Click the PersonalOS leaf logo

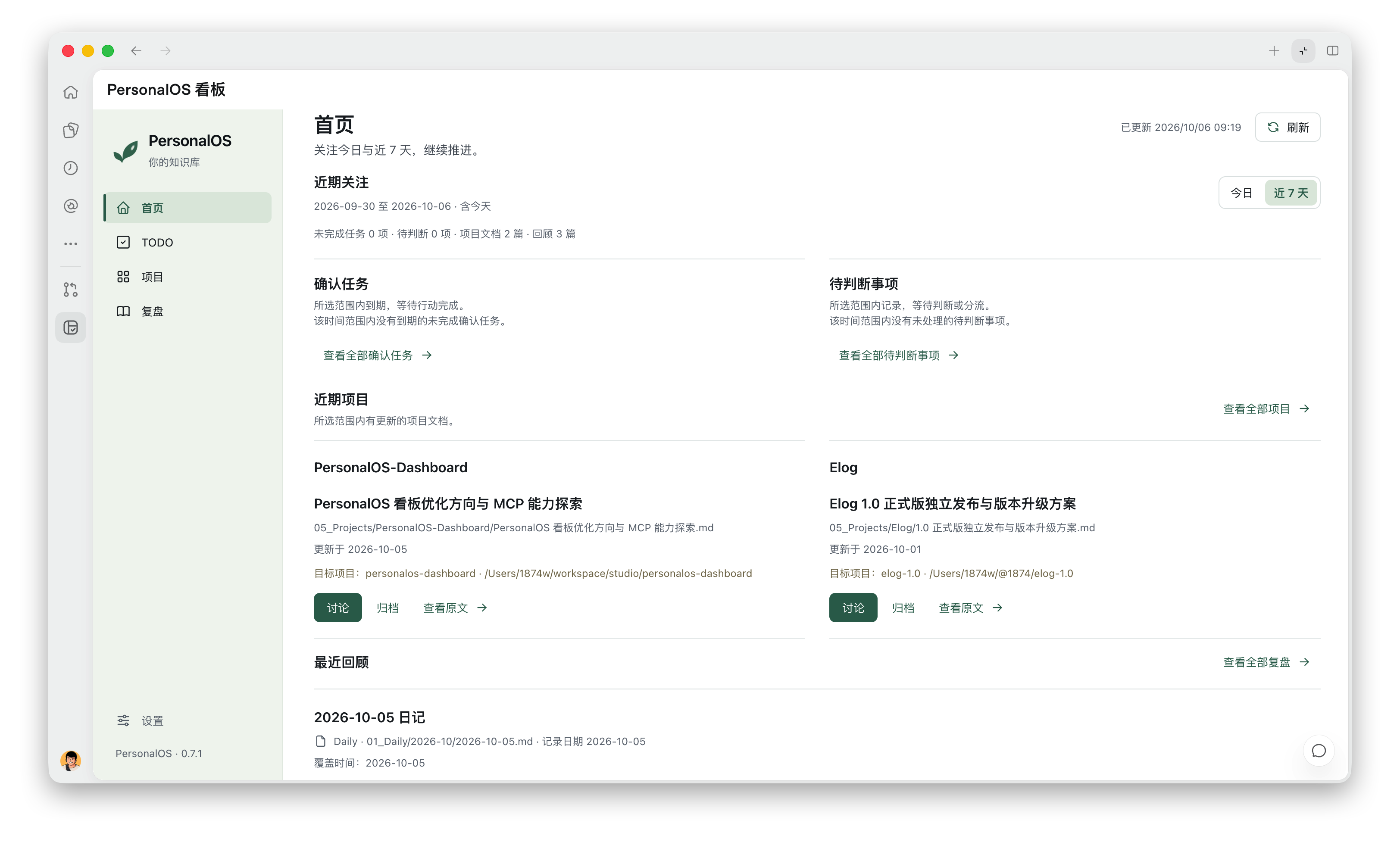(125, 151)
